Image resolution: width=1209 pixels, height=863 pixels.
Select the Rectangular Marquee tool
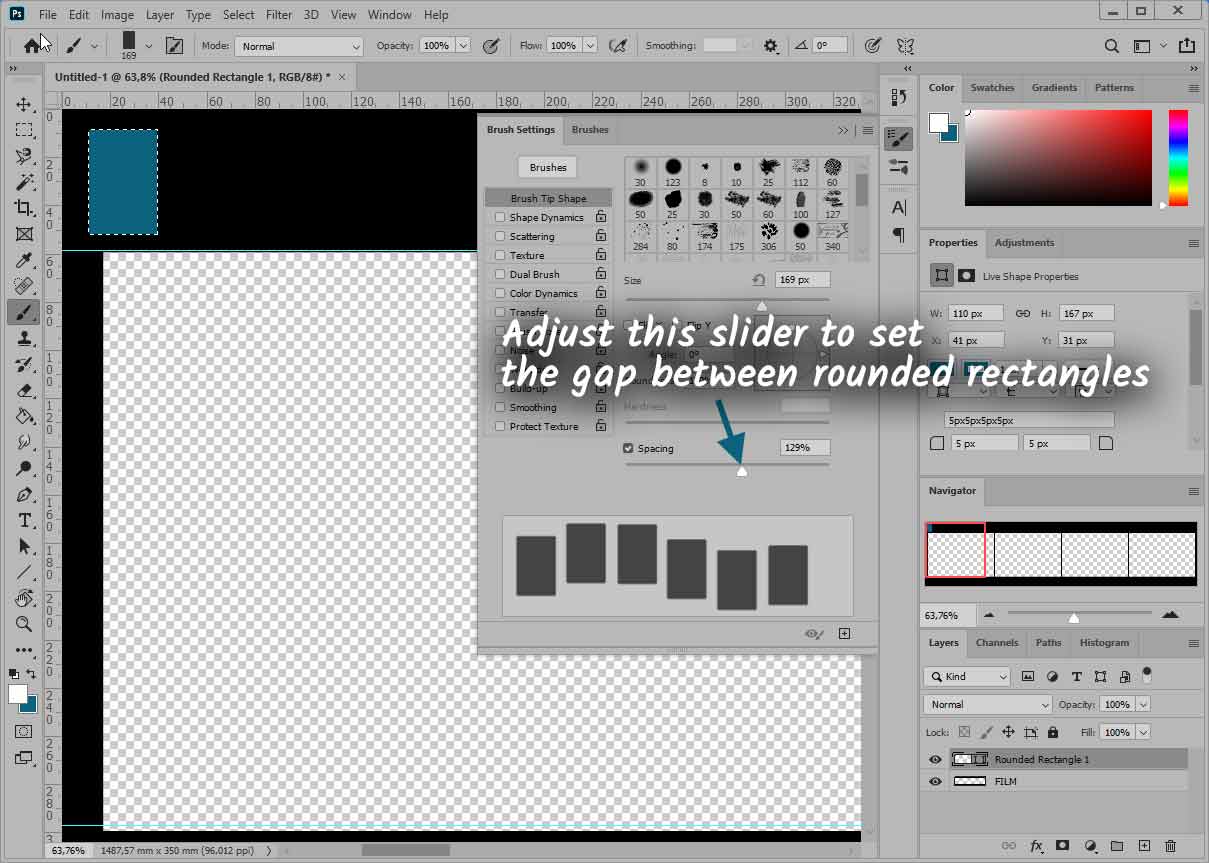click(24, 130)
